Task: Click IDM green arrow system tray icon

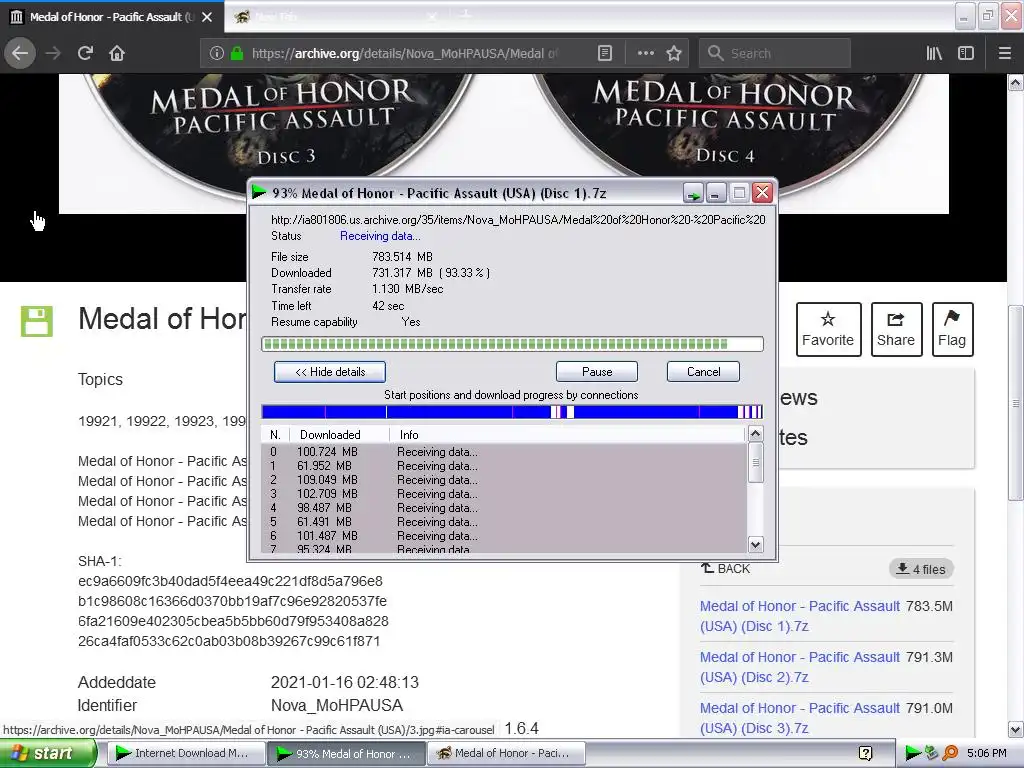Action: point(912,753)
